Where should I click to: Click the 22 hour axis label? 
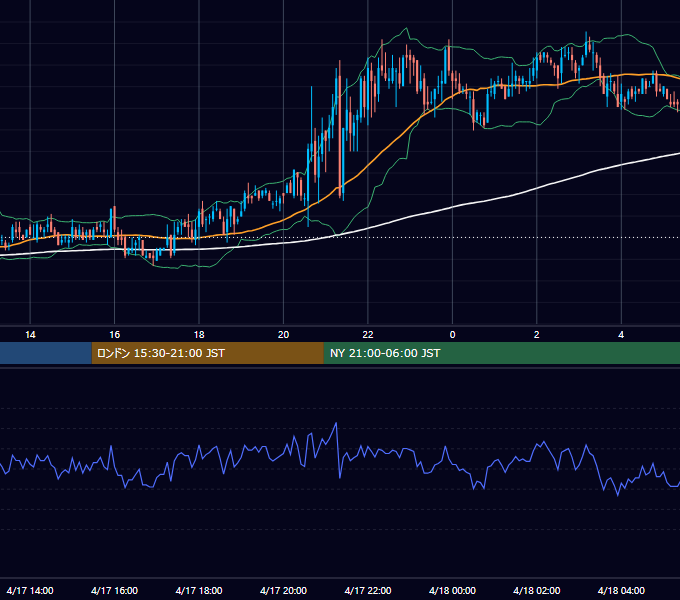point(368,335)
